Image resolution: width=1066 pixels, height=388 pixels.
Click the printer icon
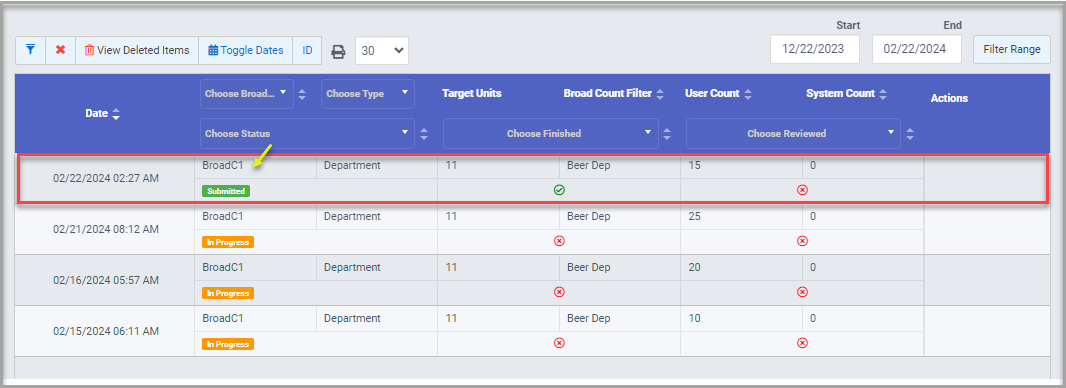click(338, 52)
